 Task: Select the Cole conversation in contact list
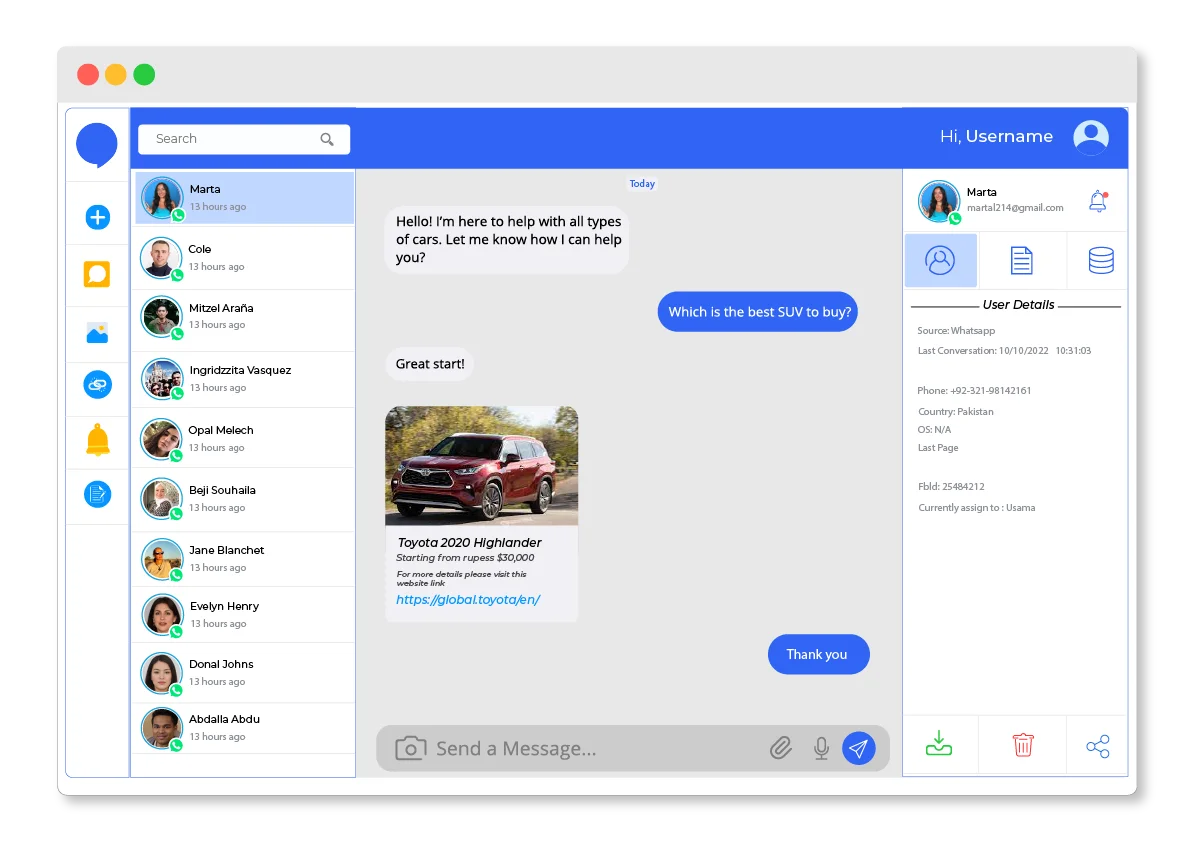244,258
